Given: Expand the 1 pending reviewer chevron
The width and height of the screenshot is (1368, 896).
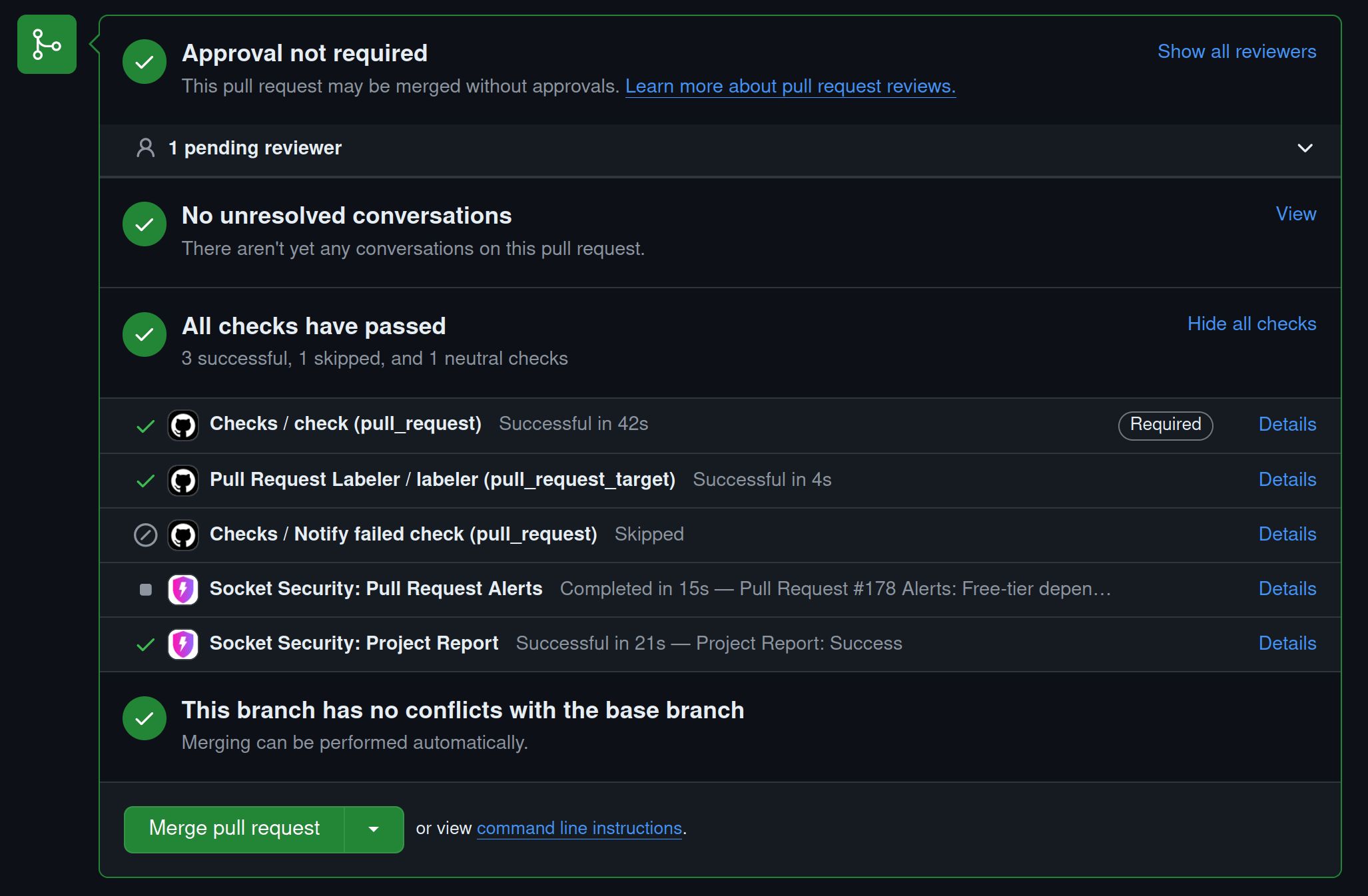Looking at the screenshot, I should (1305, 148).
